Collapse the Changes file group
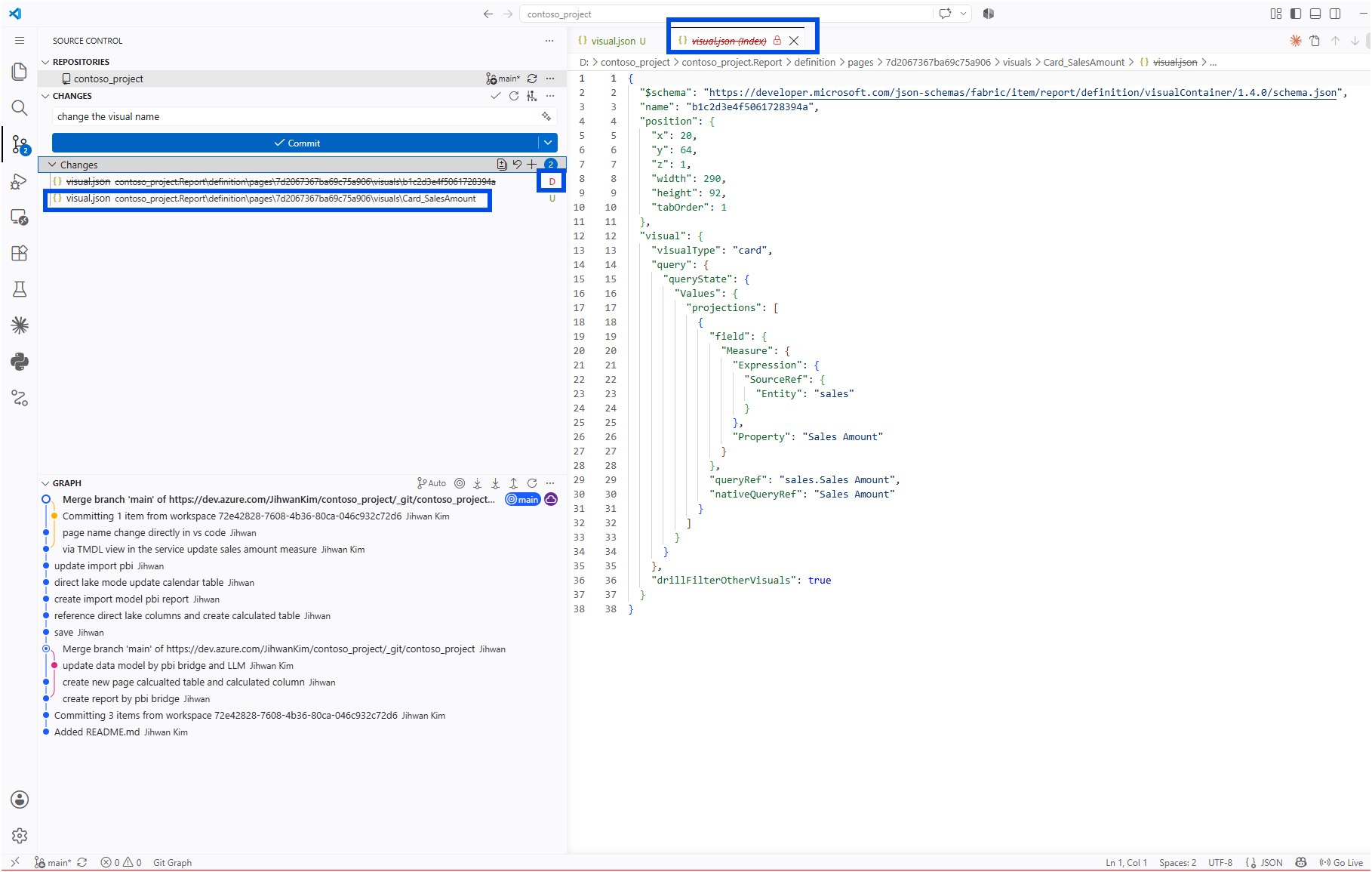Screen dimensions: 1372x872 pyautogui.click(x=52, y=165)
